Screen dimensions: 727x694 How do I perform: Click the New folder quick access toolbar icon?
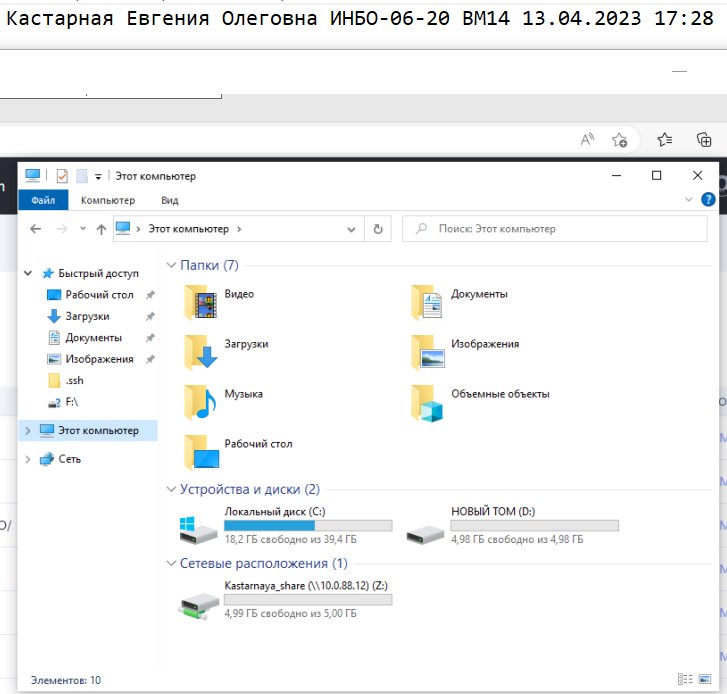point(82,176)
